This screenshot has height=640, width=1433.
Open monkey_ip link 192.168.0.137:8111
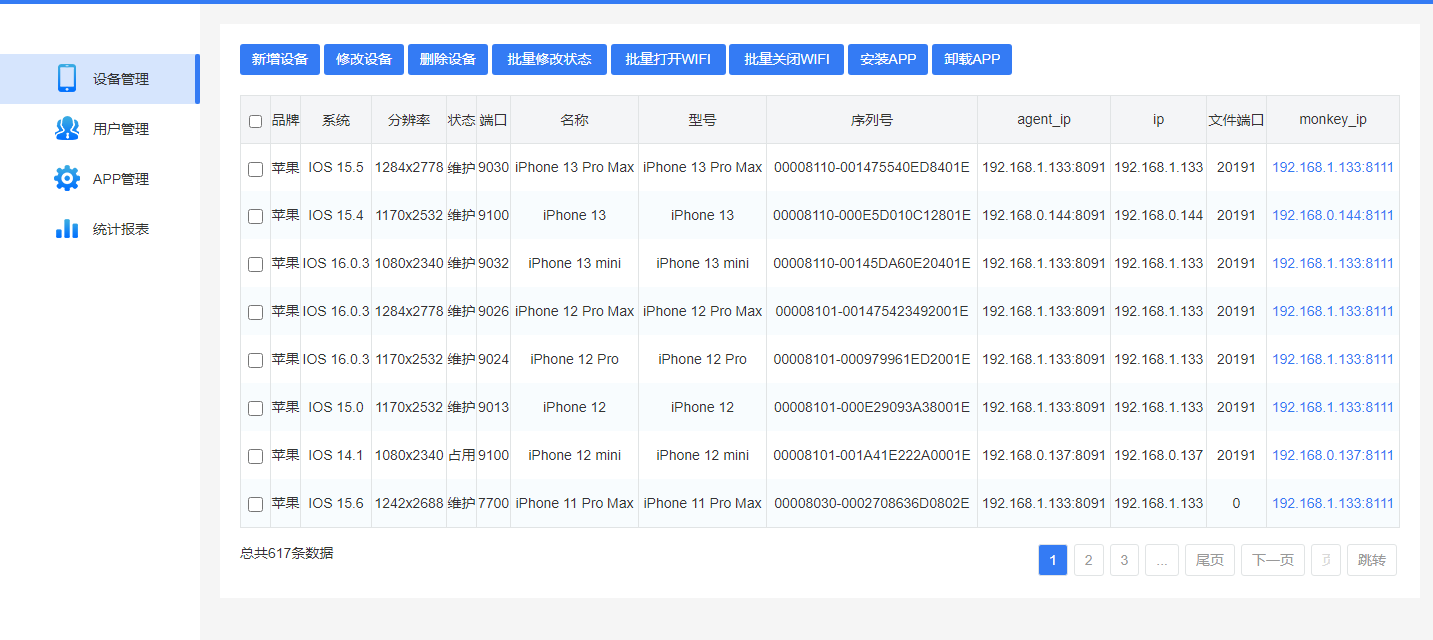click(1332, 455)
